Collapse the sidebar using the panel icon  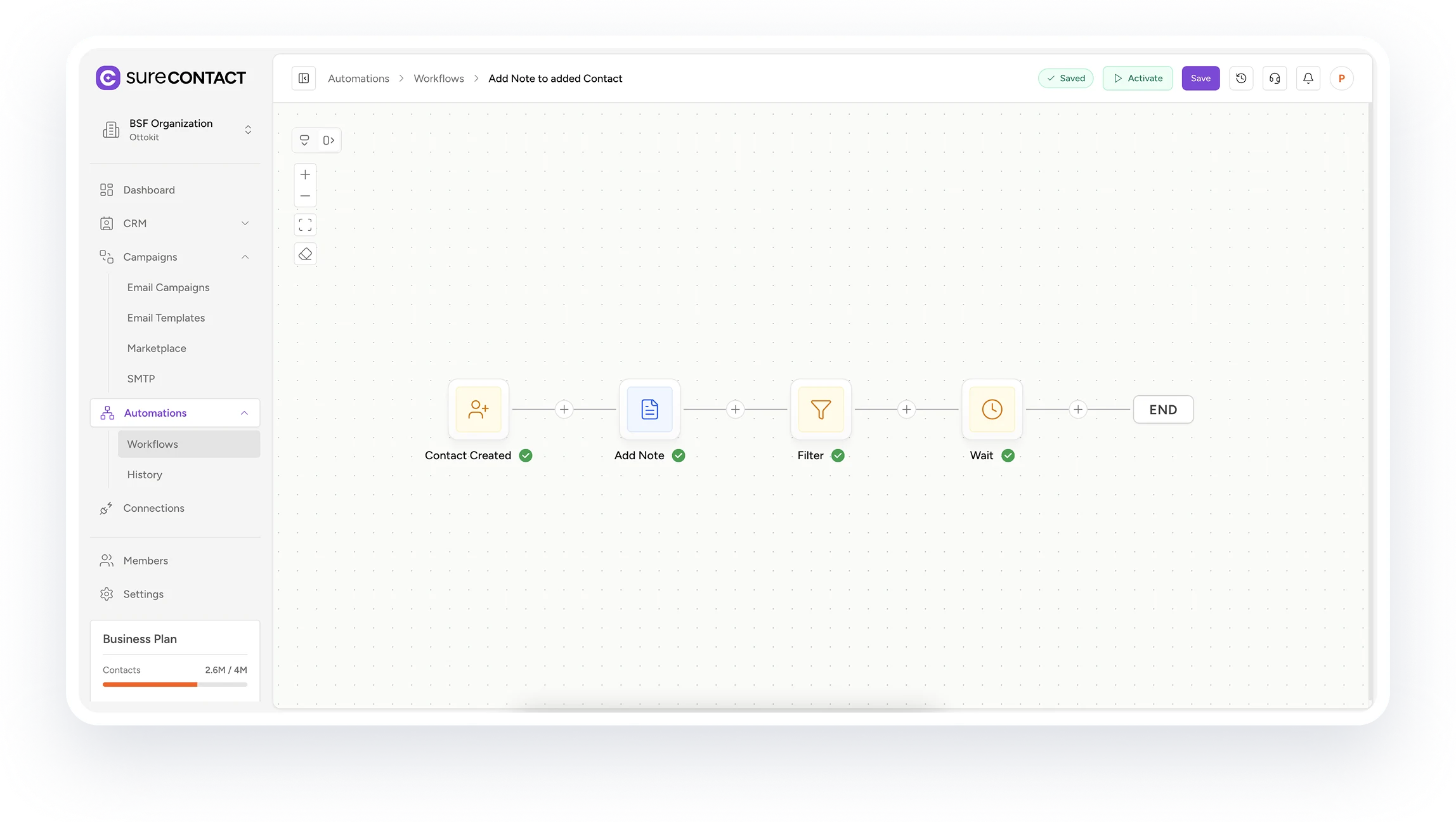point(303,78)
